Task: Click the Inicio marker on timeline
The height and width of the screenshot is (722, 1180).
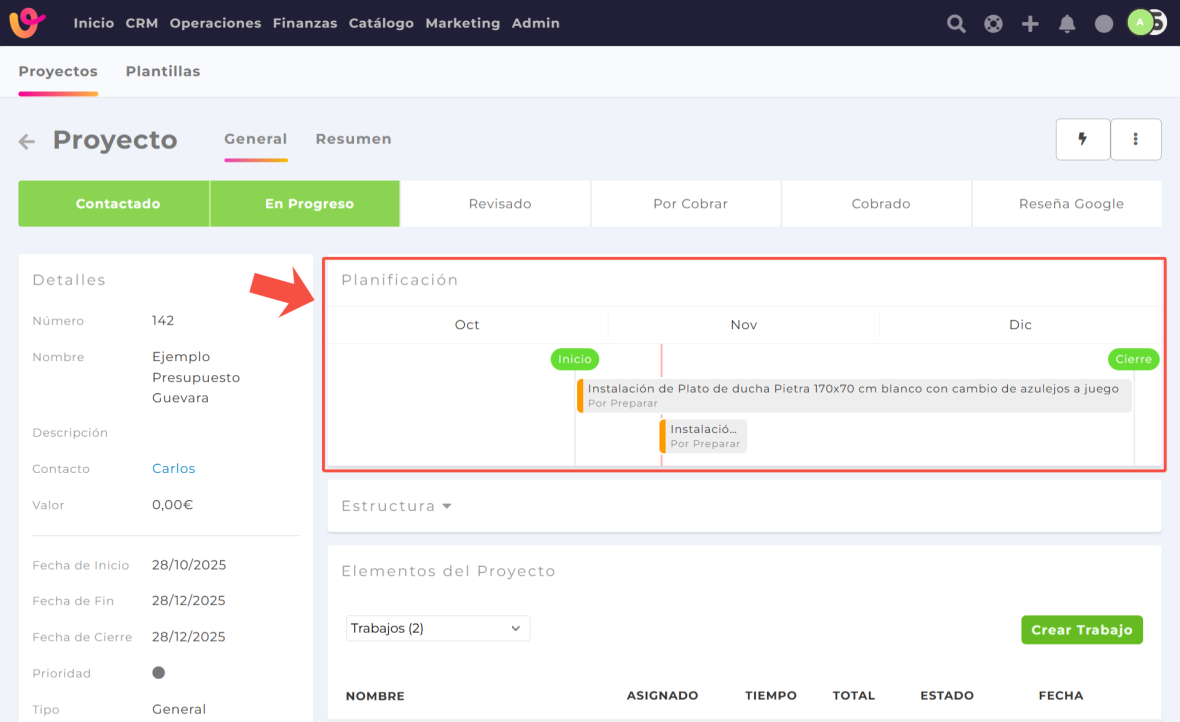Action: coord(574,359)
